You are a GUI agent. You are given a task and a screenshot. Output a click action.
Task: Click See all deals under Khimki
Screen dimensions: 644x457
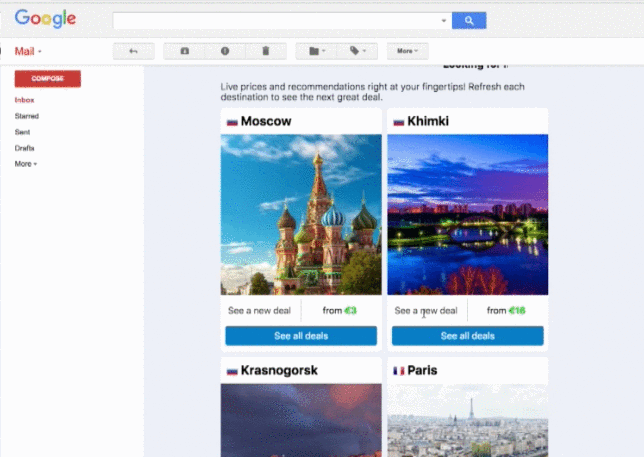467,336
